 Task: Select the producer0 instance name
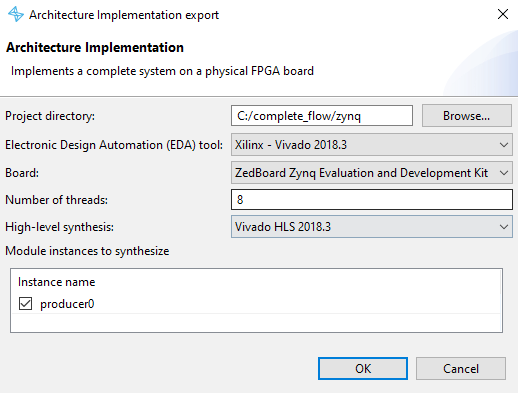point(67,304)
